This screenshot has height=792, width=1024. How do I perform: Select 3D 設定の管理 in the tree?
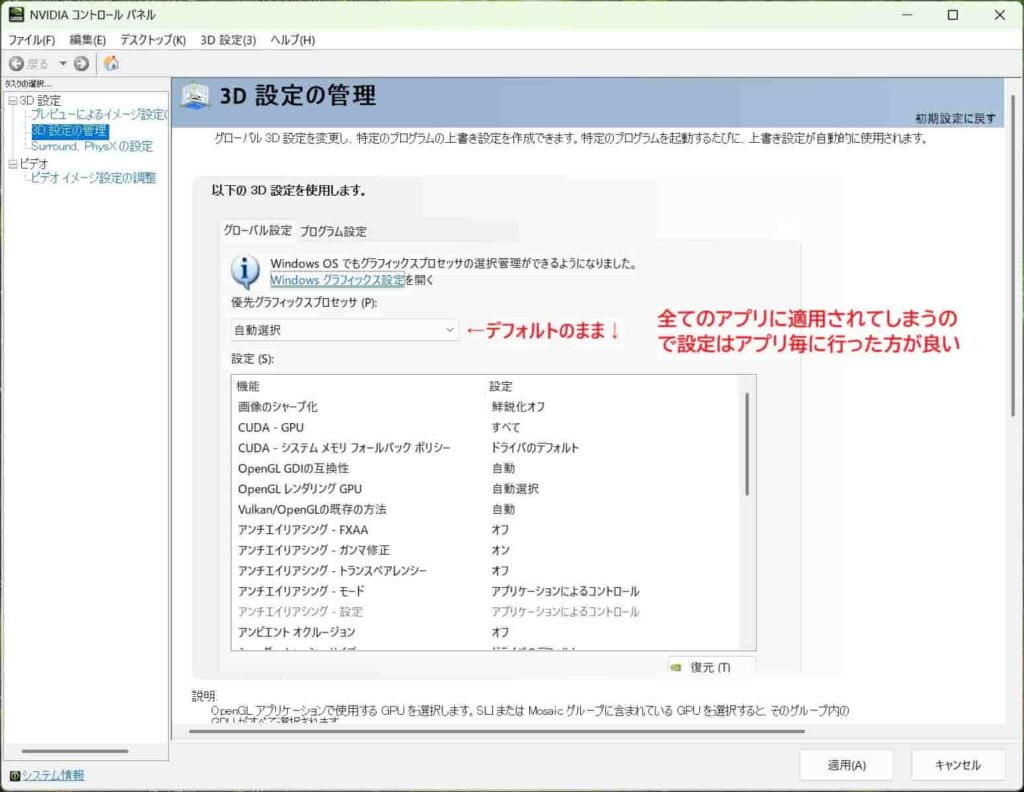click(69, 131)
